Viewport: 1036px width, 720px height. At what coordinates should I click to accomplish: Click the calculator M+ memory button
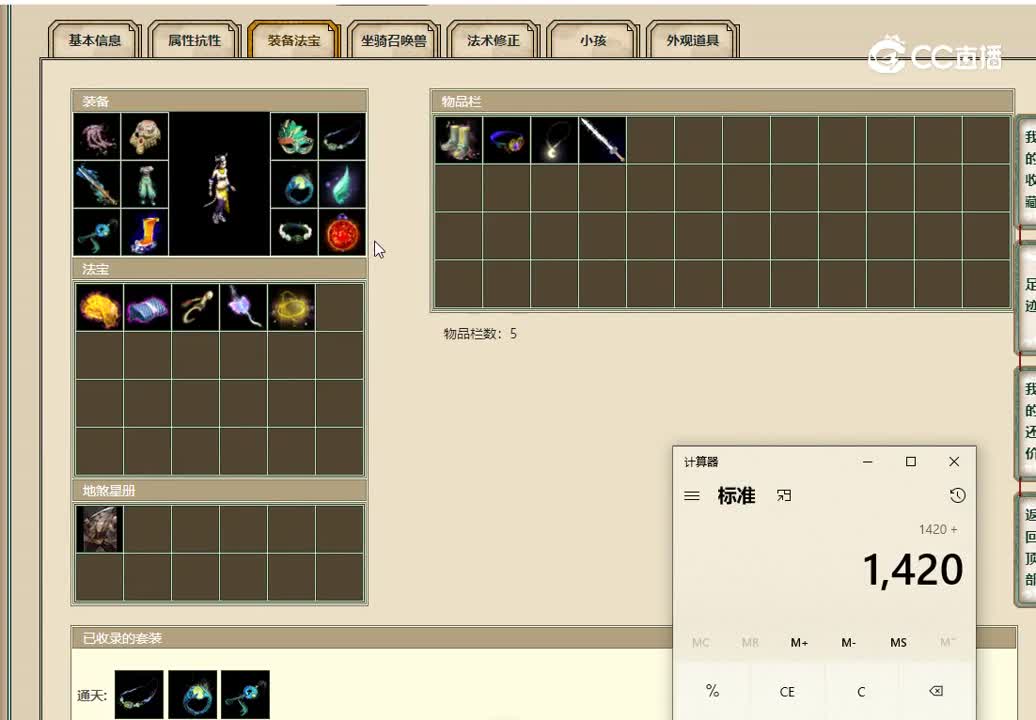point(799,642)
